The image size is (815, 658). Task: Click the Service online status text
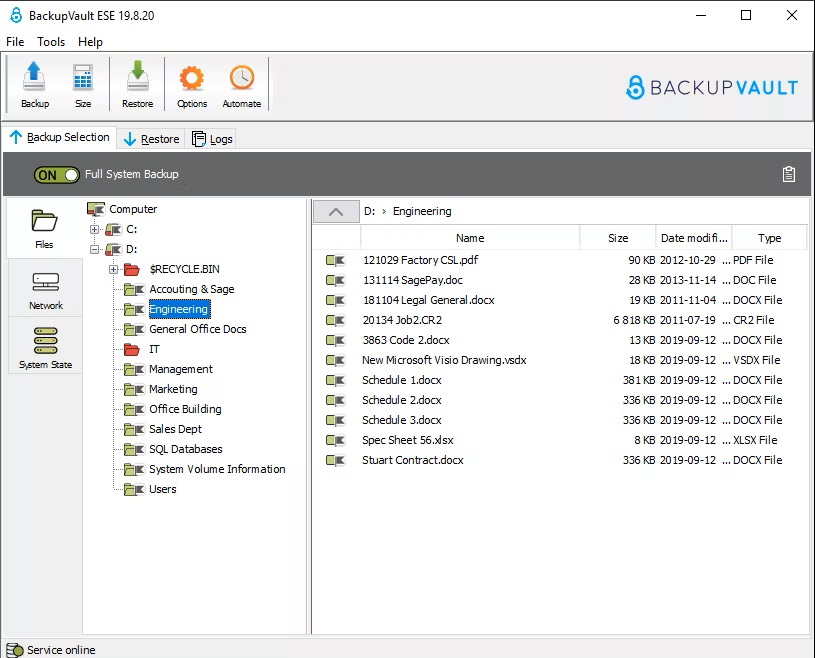pos(61,650)
